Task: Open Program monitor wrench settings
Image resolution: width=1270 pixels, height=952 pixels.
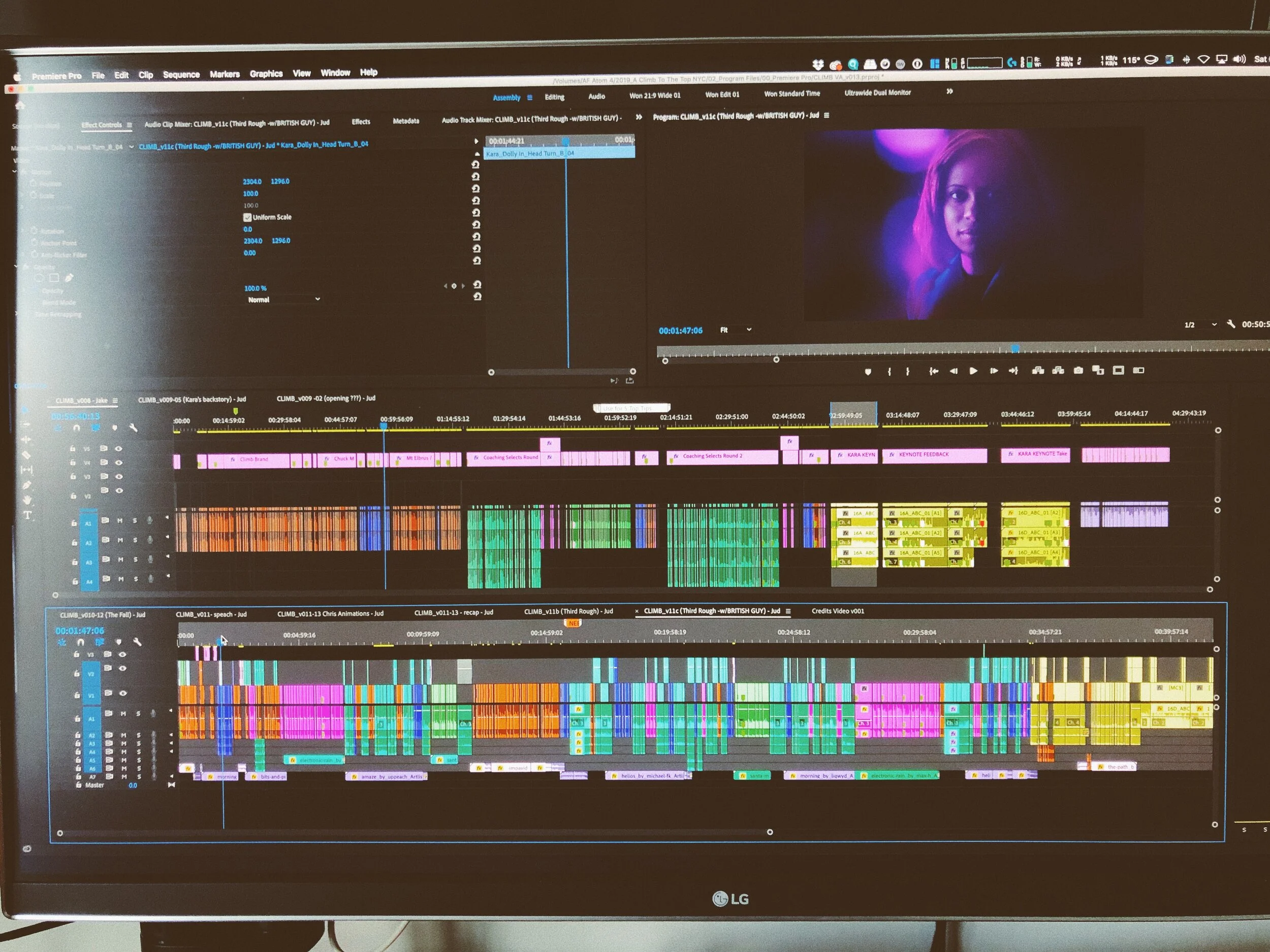Action: click(1231, 324)
